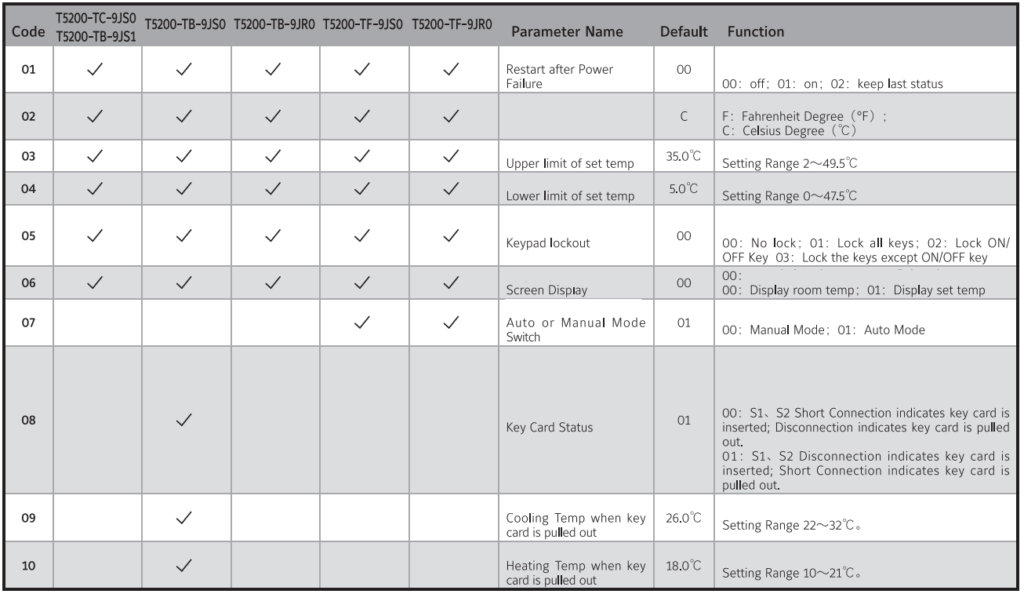Click row 10 checkmark for heating temp

[184, 566]
